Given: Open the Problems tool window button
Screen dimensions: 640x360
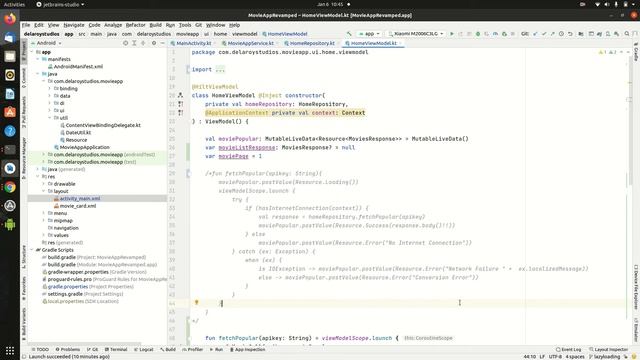Looking at the screenshot, I should click(x=68, y=350).
